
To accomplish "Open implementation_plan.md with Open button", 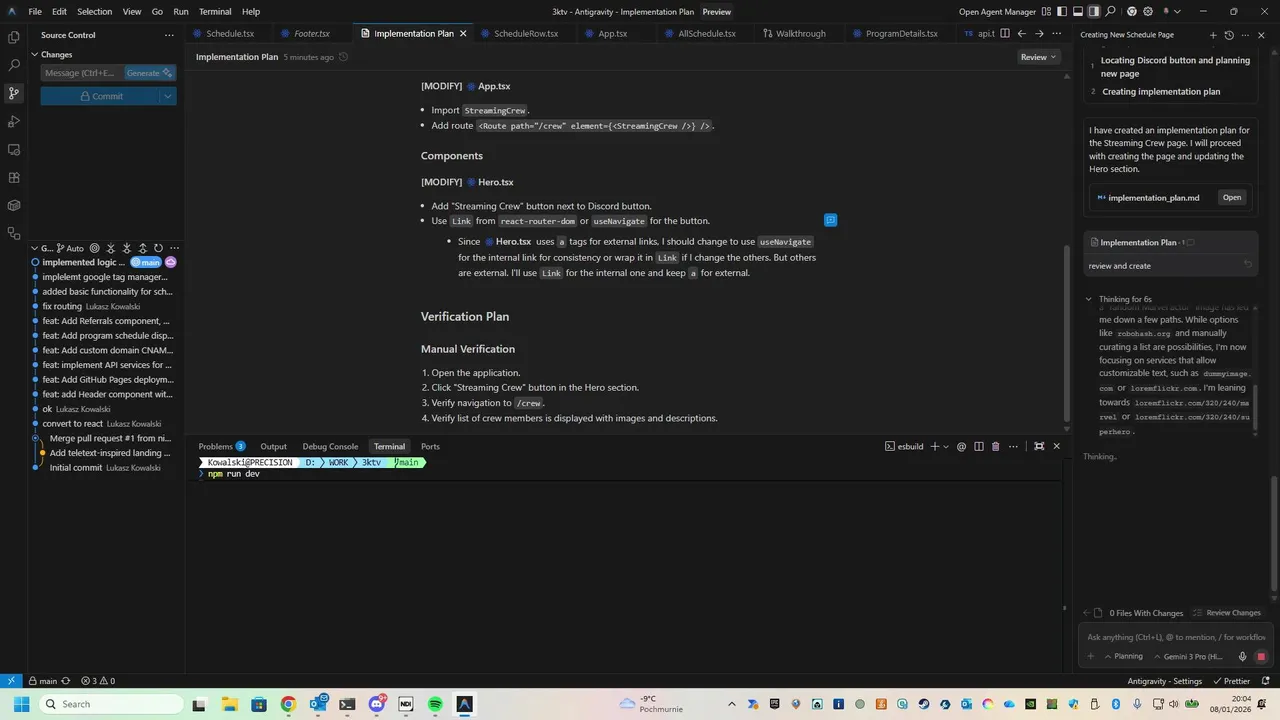I will click(1232, 197).
